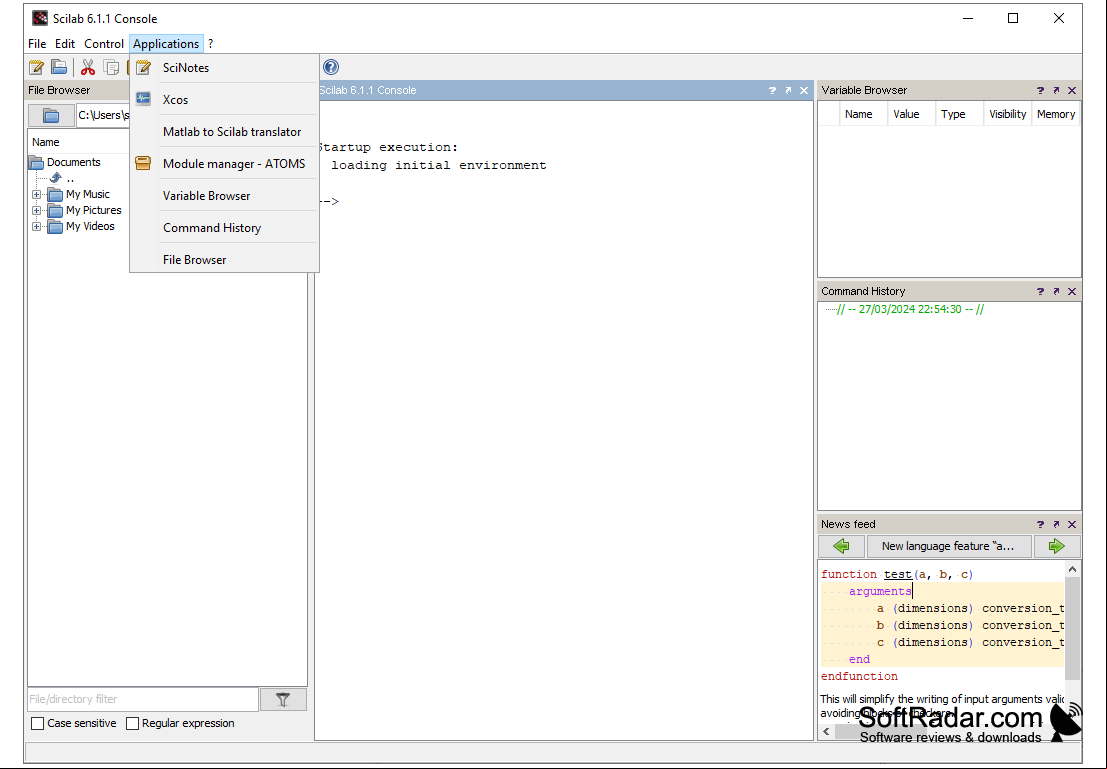Select Module manager - ATOMS entry
This screenshot has width=1107, height=769.
point(225,163)
